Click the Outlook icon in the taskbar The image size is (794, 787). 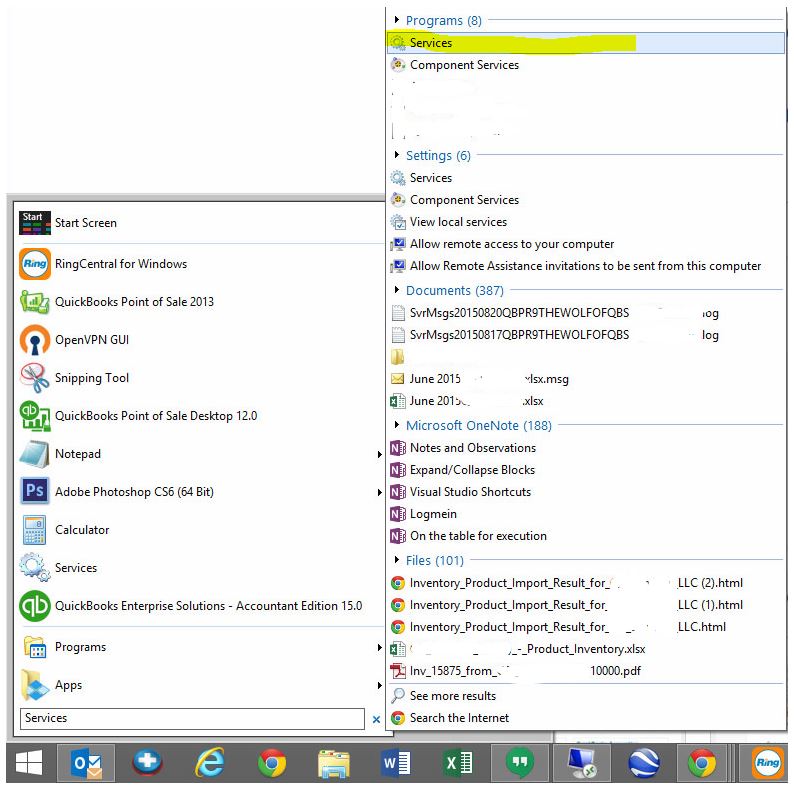[x=86, y=762]
